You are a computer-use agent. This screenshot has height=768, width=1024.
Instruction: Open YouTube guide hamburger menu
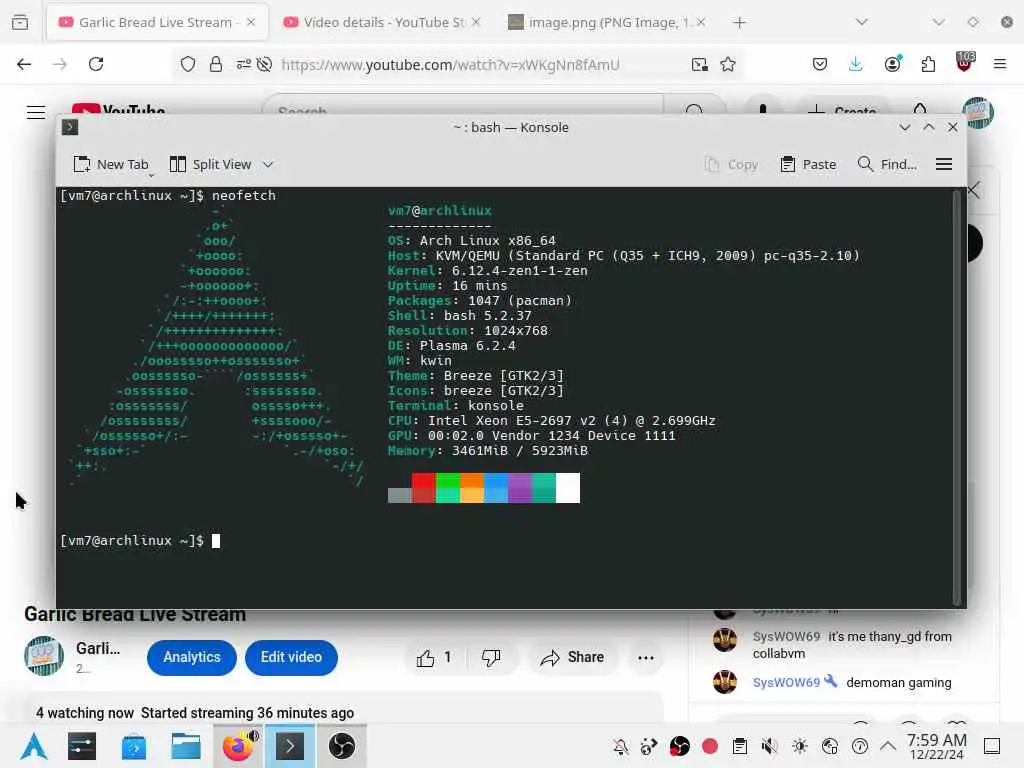tap(36, 112)
